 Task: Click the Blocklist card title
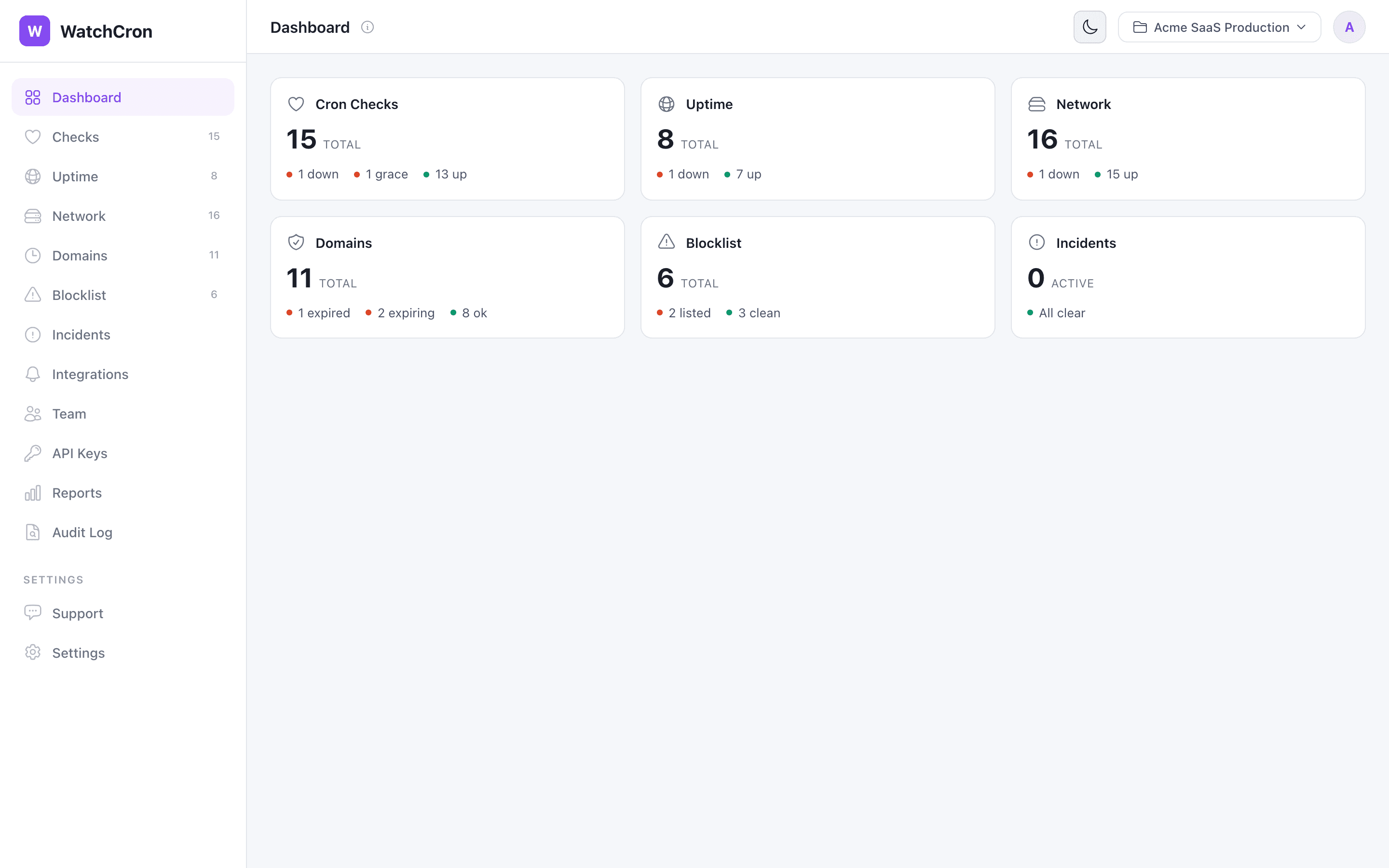coord(713,244)
